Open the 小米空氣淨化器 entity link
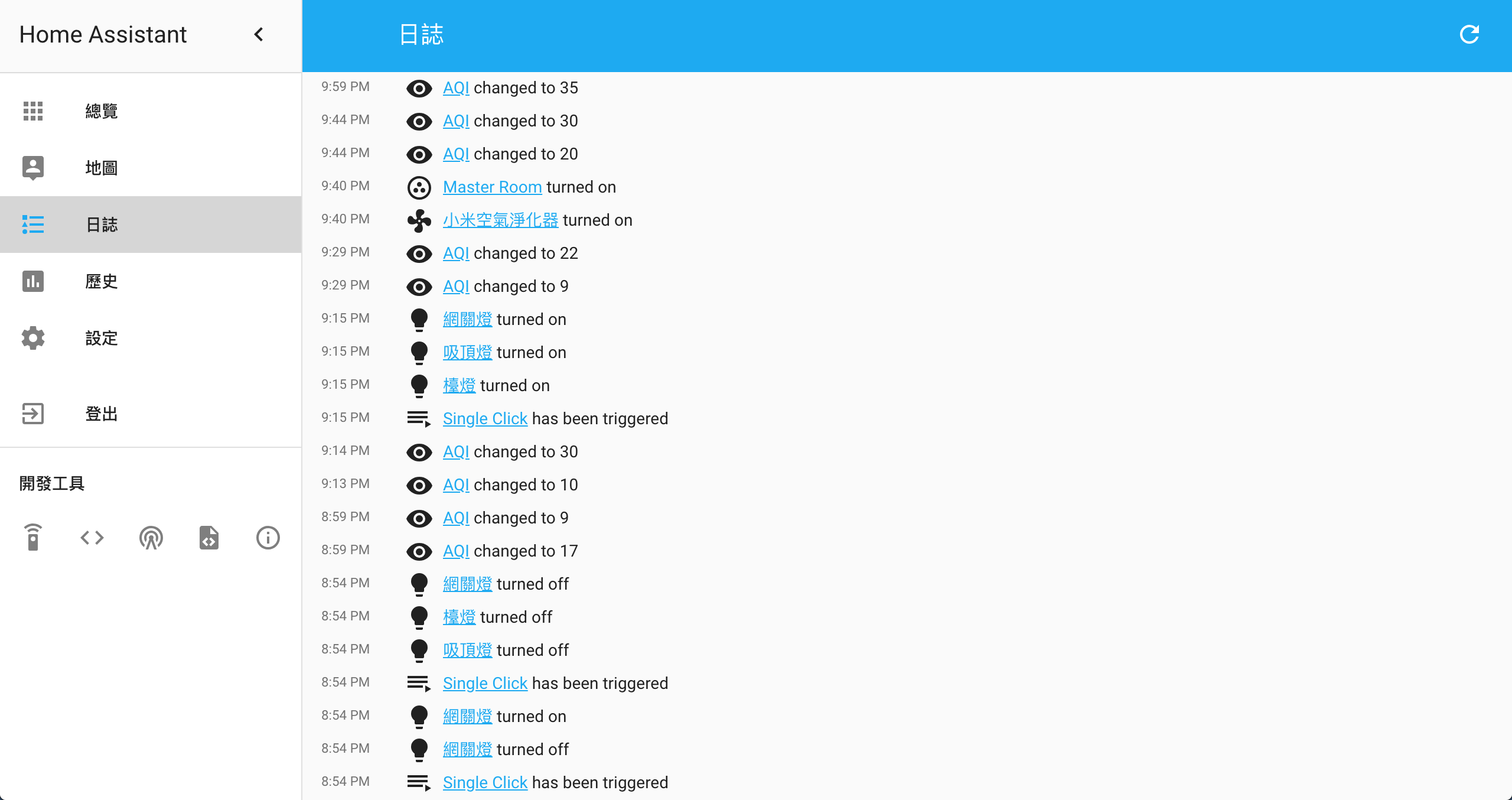 [x=500, y=220]
